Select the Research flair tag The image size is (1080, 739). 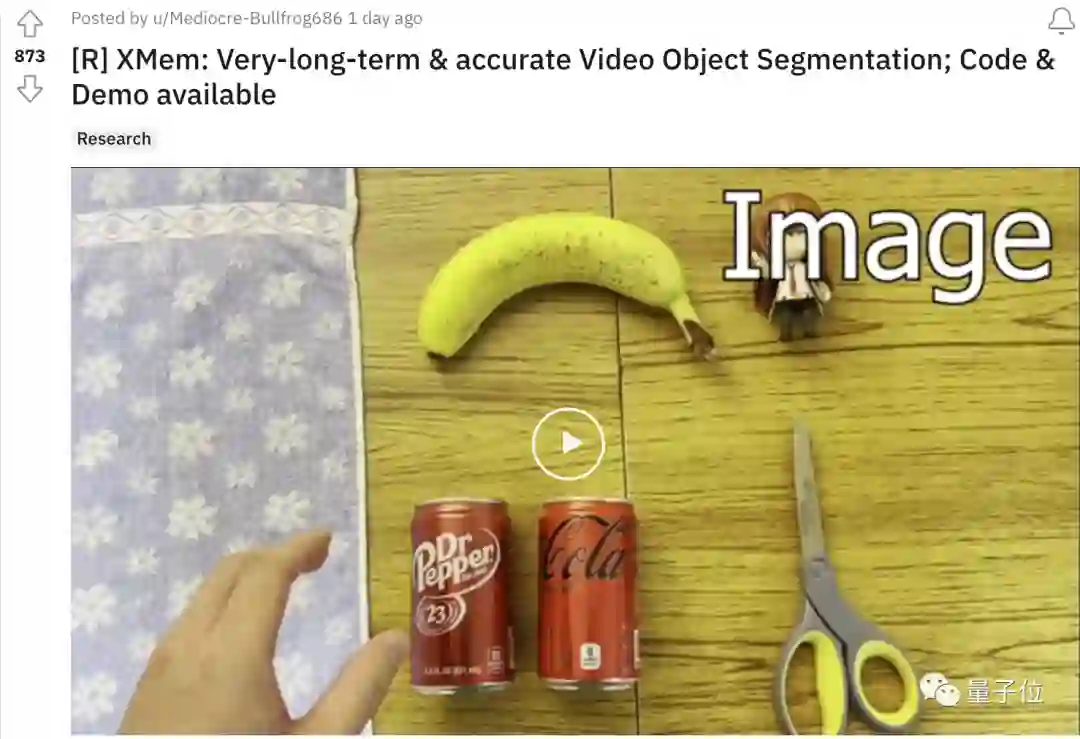[114, 138]
